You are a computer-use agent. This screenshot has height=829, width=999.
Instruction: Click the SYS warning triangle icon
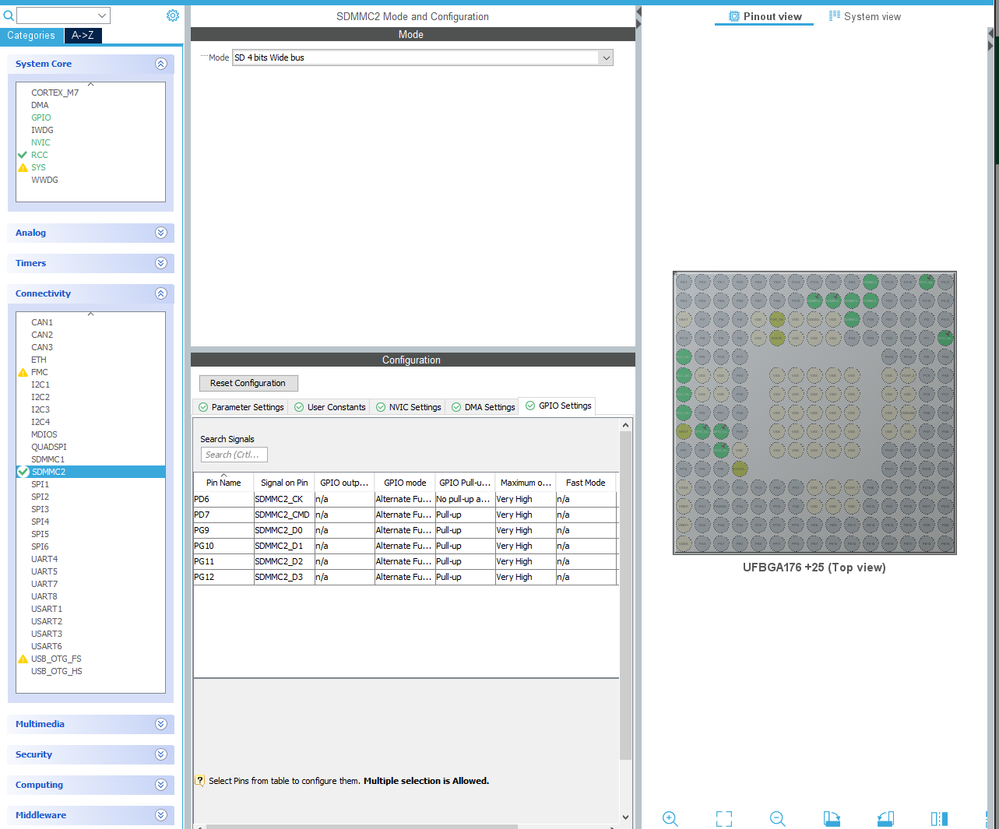[23, 168]
